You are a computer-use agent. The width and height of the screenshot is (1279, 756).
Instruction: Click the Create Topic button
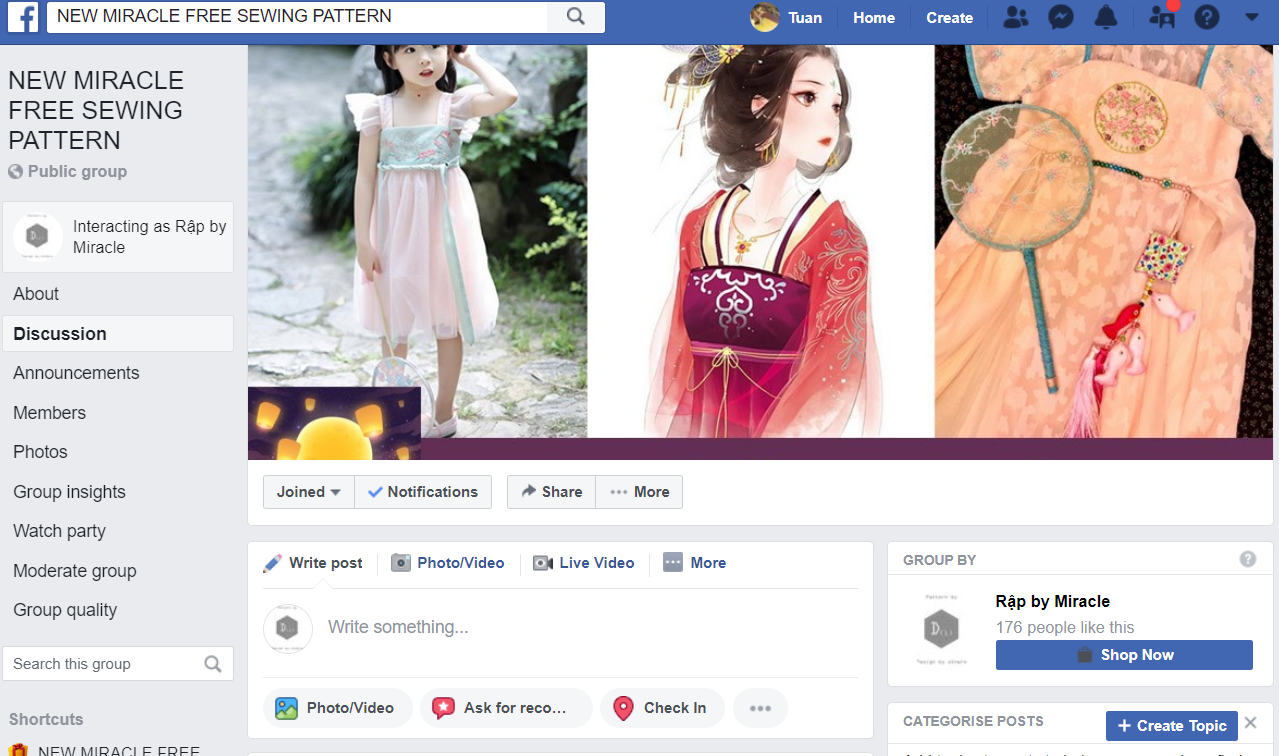[1172, 726]
